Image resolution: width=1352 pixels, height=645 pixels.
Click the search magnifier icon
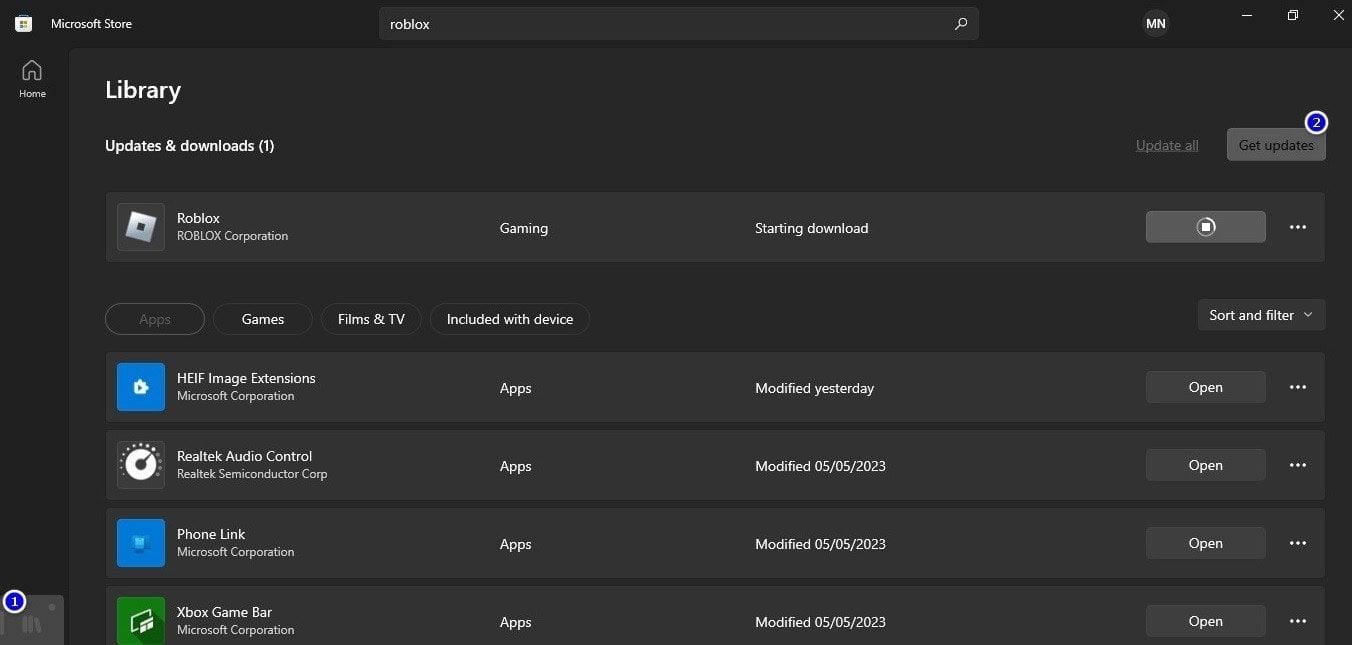[x=961, y=24]
